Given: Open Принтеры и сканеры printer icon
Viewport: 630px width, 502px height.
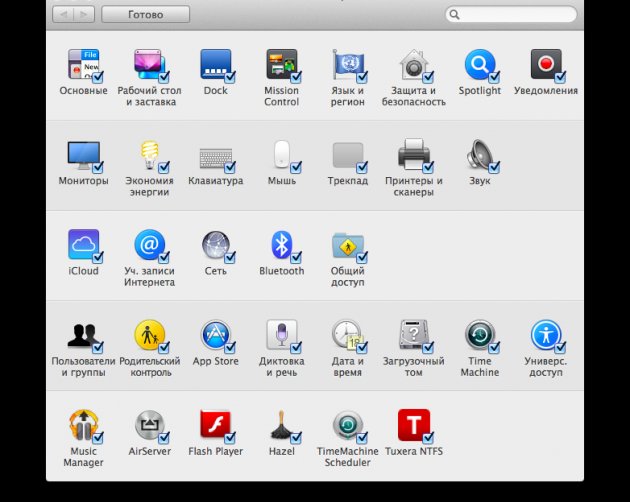Looking at the screenshot, I should point(413,154).
